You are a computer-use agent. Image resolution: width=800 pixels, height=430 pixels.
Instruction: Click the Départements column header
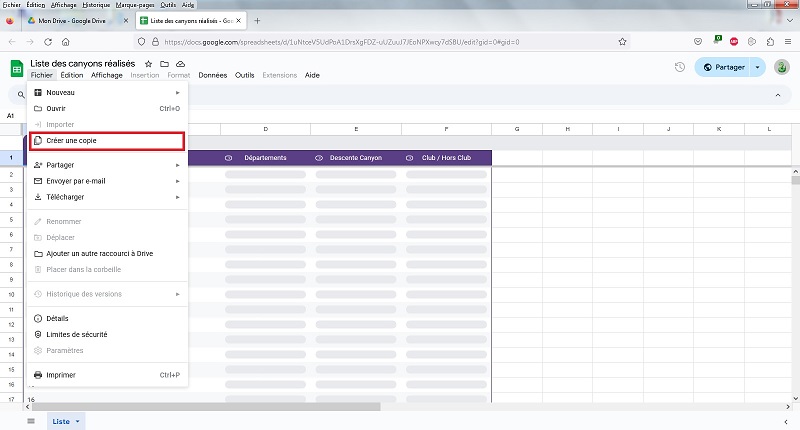(x=265, y=158)
